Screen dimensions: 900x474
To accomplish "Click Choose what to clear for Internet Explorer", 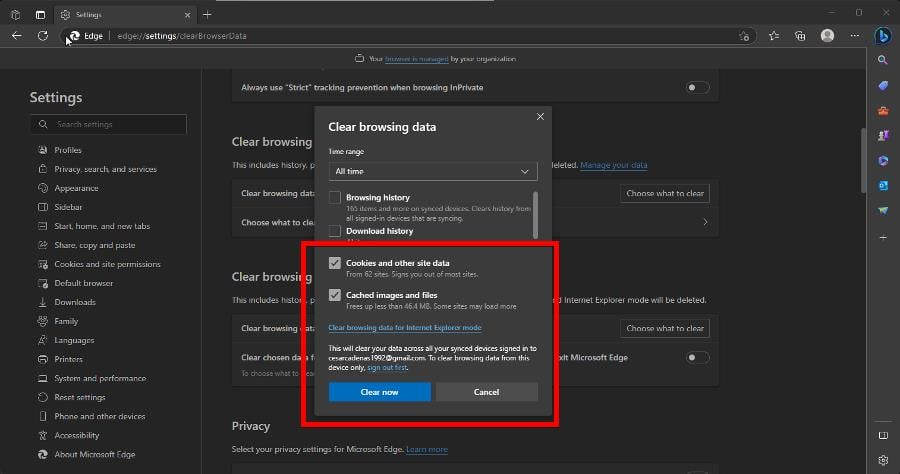I will pos(665,328).
